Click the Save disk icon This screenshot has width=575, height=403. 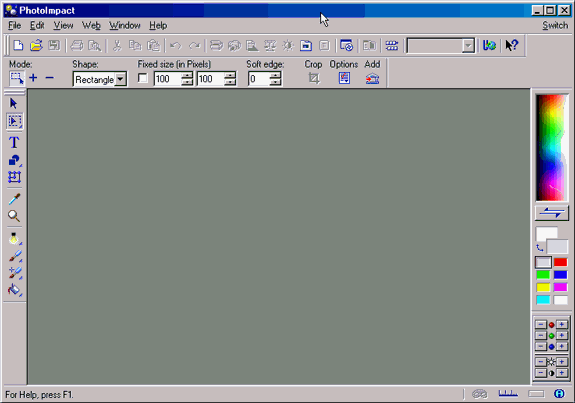coord(54,45)
